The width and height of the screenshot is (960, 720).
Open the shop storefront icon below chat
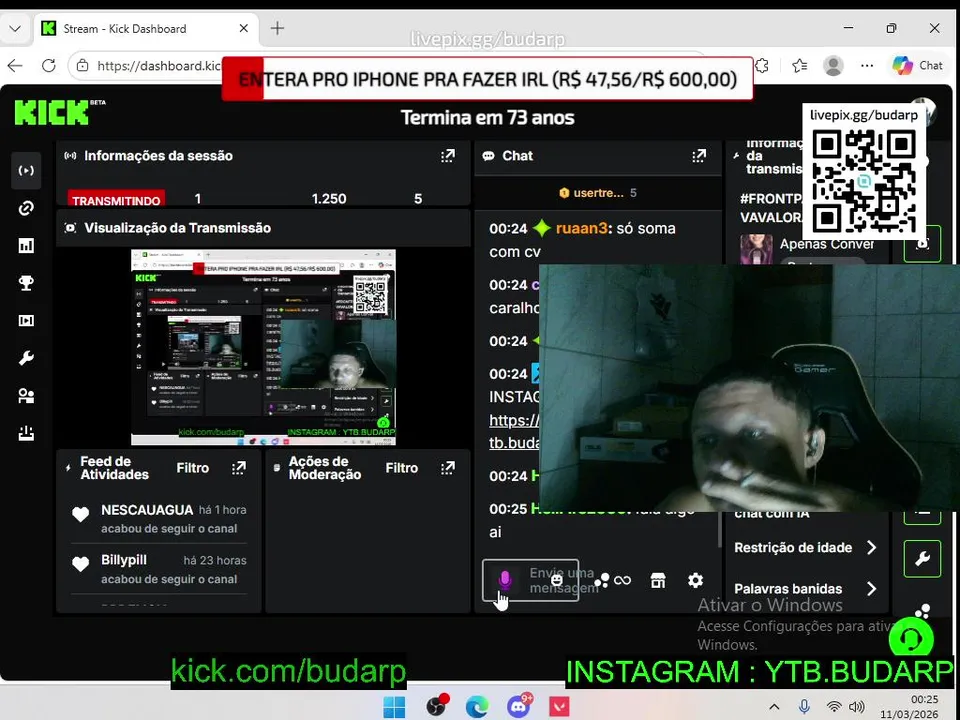pos(658,580)
